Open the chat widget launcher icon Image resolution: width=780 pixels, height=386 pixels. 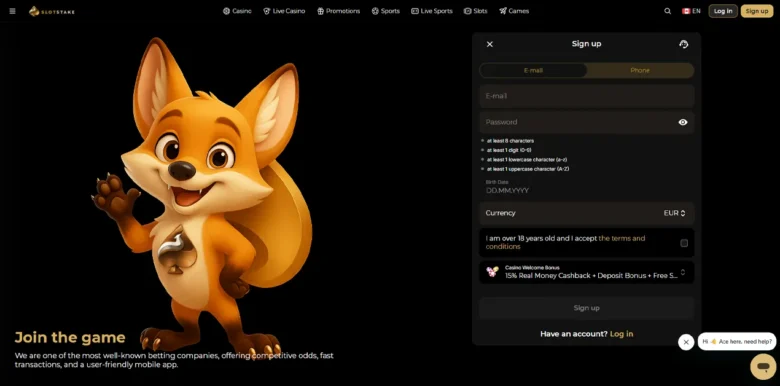point(763,367)
